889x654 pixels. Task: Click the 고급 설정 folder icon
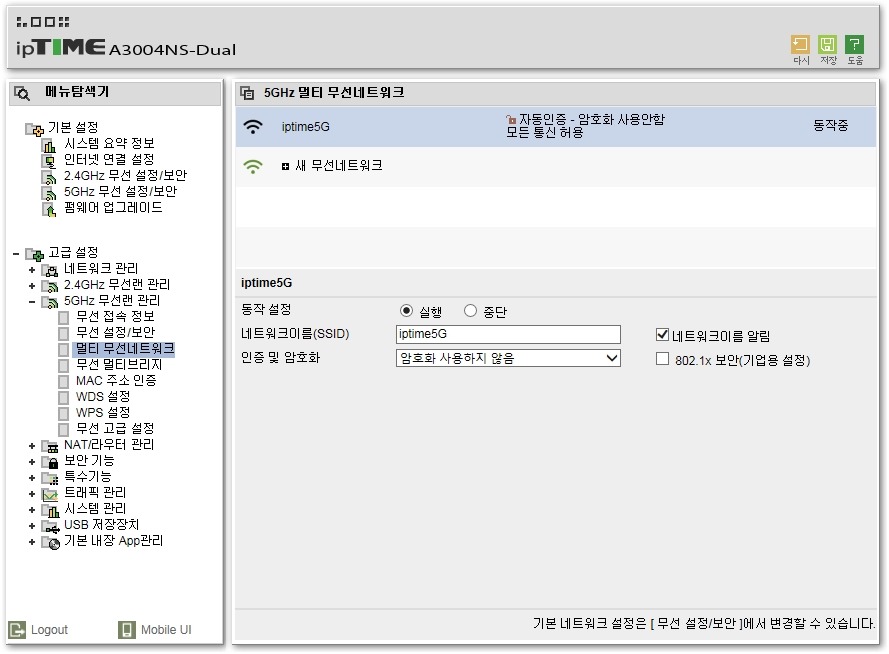34,254
